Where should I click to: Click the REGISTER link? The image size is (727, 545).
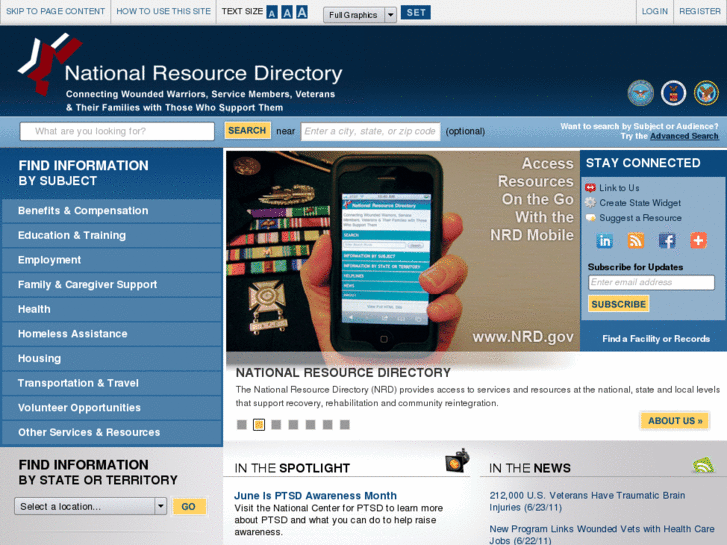(x=700, y=11)
